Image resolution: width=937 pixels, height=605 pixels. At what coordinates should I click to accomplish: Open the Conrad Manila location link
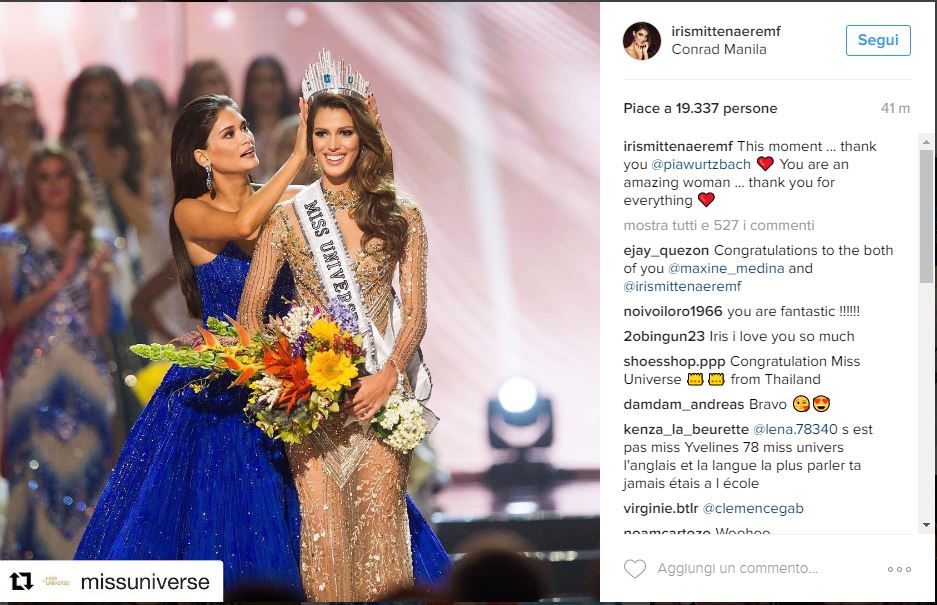(x=718, y=50)
